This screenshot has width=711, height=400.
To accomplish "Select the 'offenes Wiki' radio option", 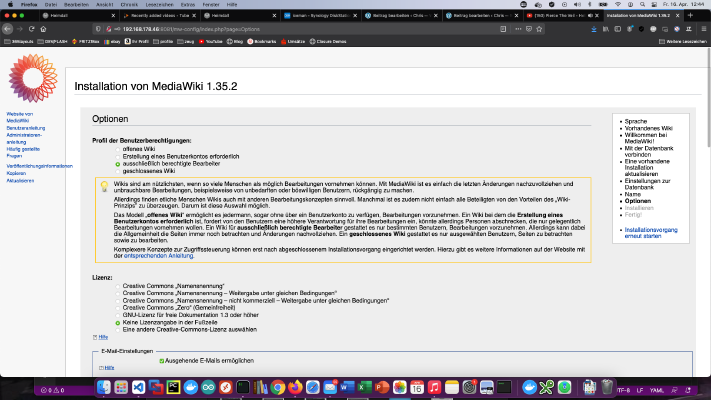I will 118,149.
